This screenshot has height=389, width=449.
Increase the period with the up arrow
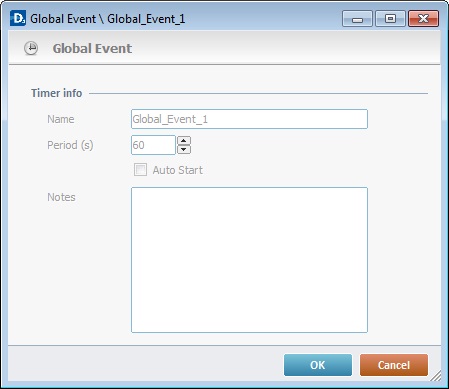184,140
